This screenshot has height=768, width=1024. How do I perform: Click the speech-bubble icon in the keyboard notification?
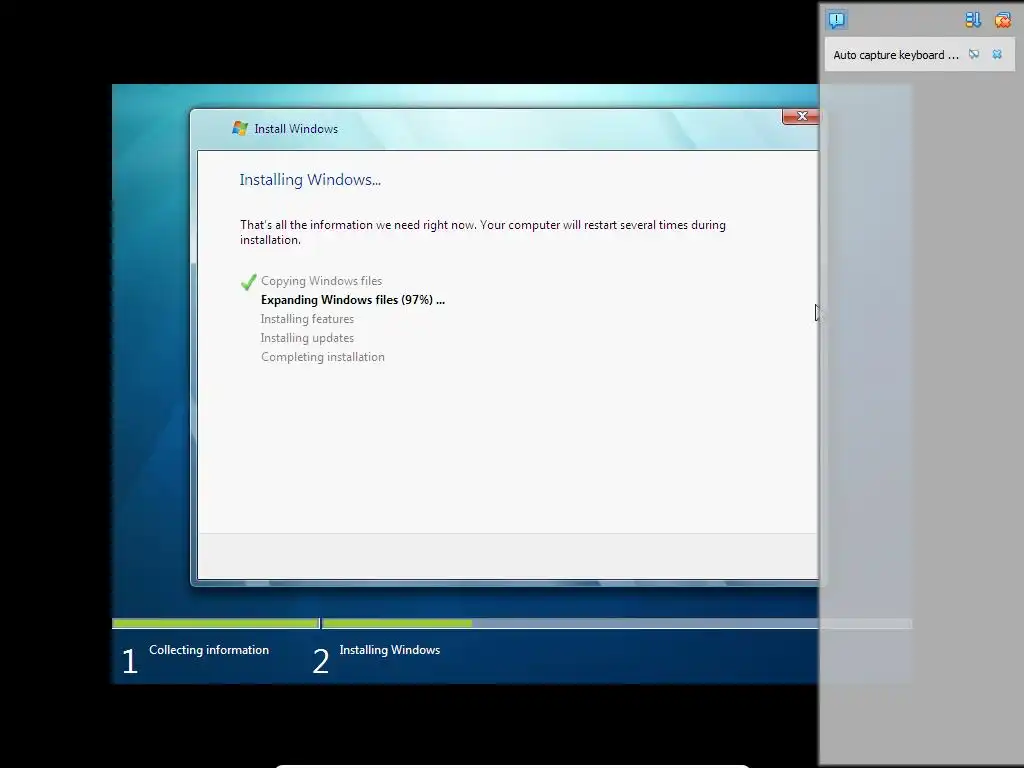(974, 54)
